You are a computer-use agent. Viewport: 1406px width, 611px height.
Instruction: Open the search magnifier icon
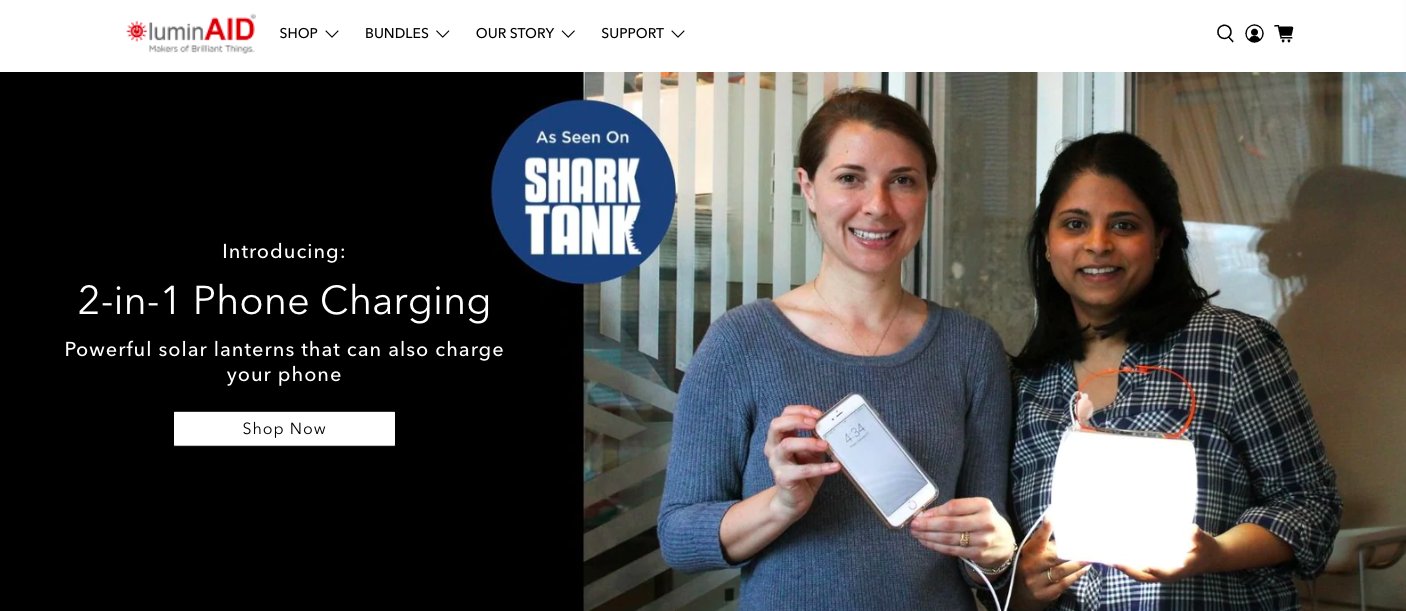[x=1225, y=34]
